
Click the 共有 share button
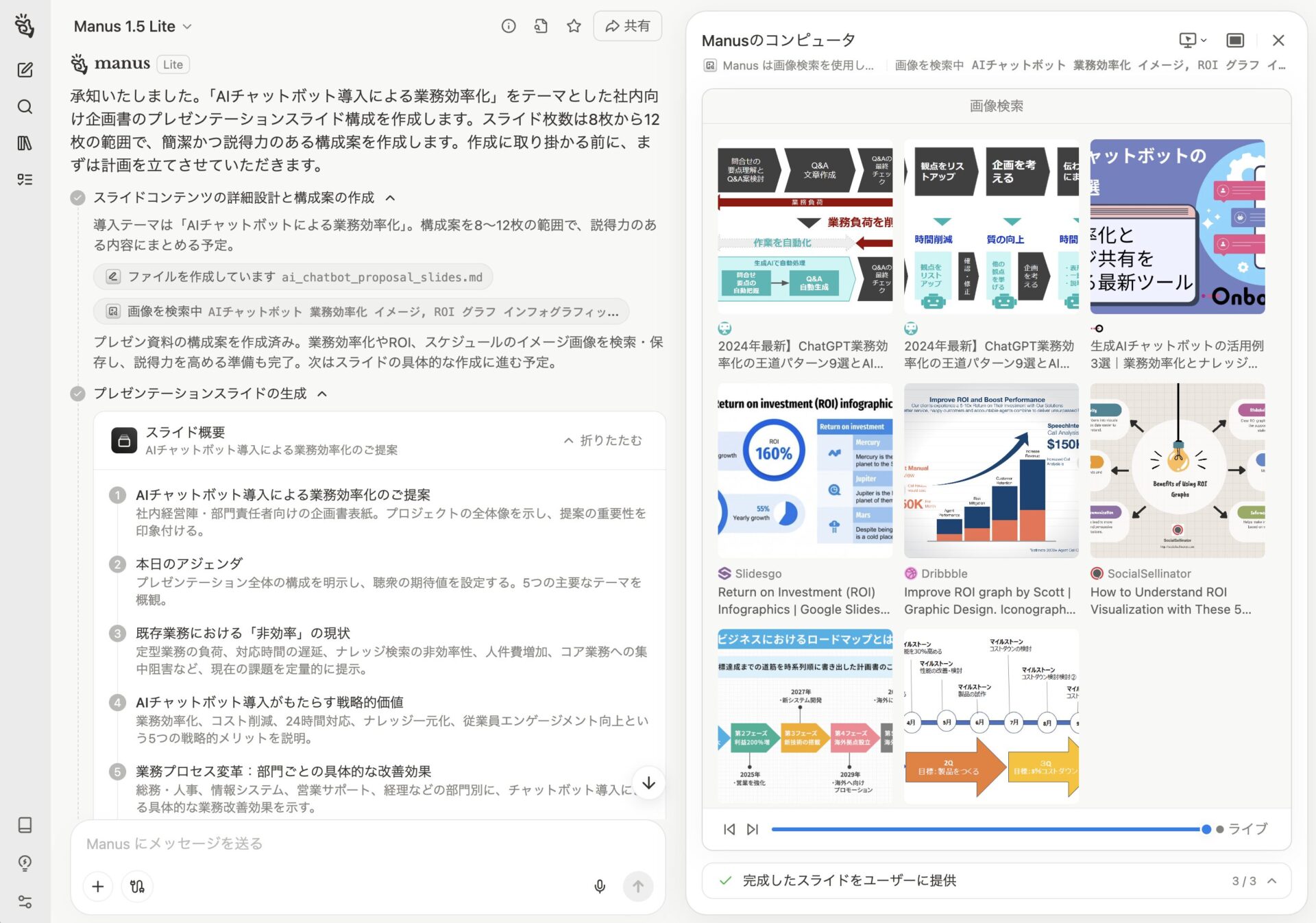pos(626,26)
